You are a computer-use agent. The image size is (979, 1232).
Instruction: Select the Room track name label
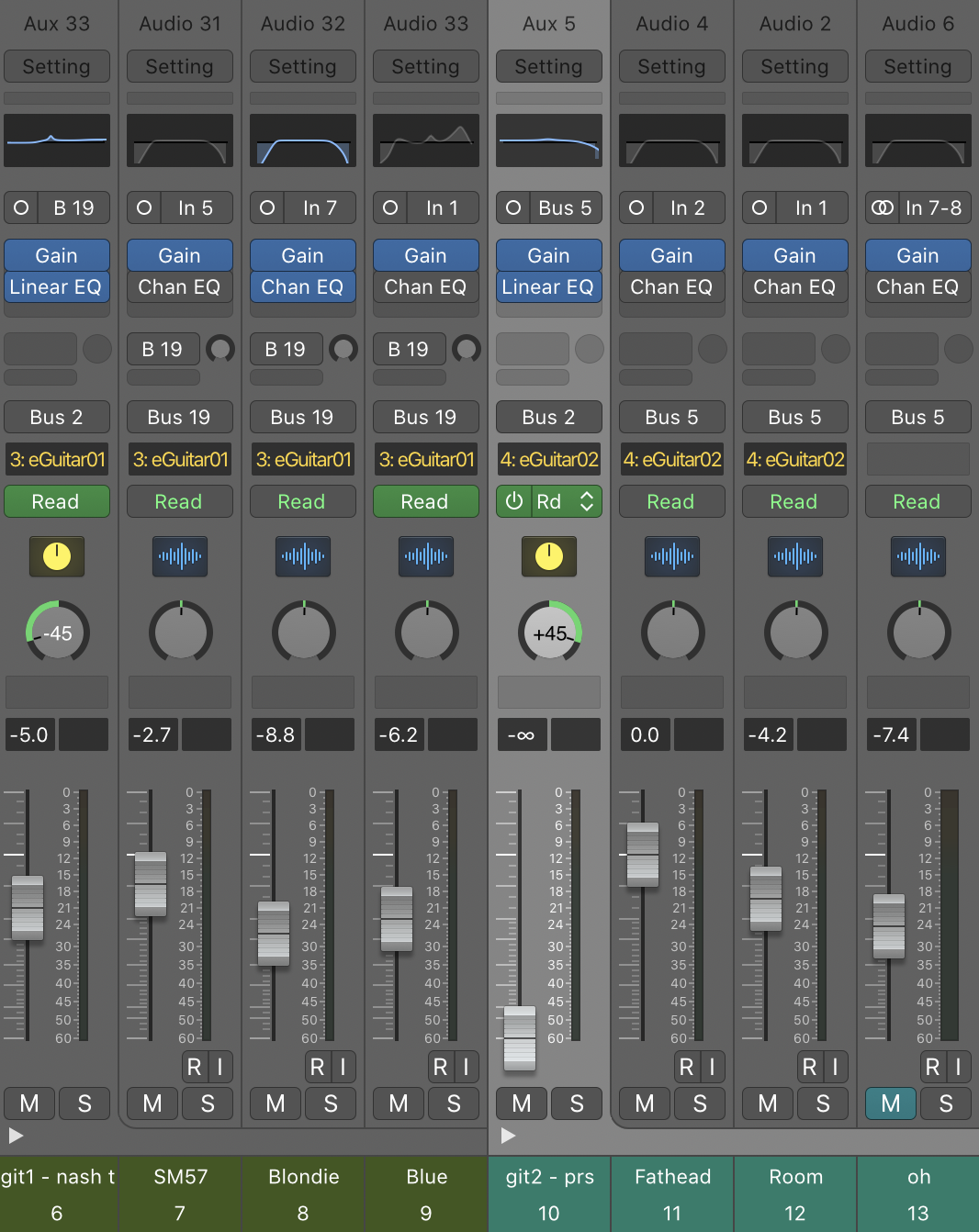click(795, 1177)
